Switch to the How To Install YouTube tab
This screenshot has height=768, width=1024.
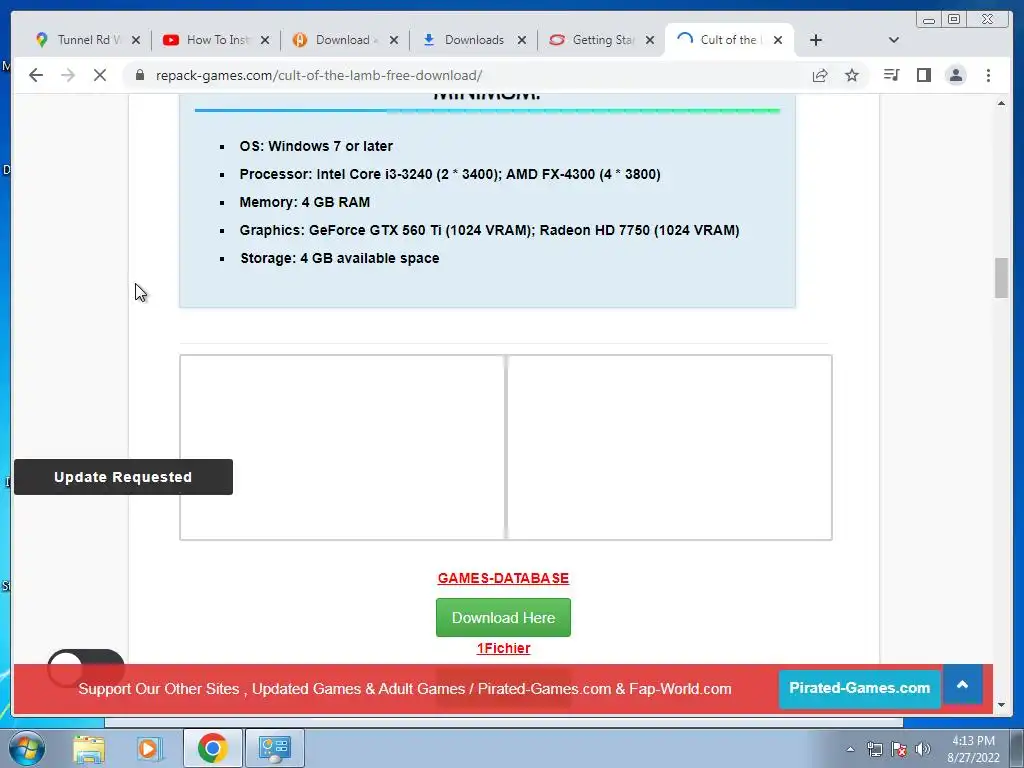[216, 40]
